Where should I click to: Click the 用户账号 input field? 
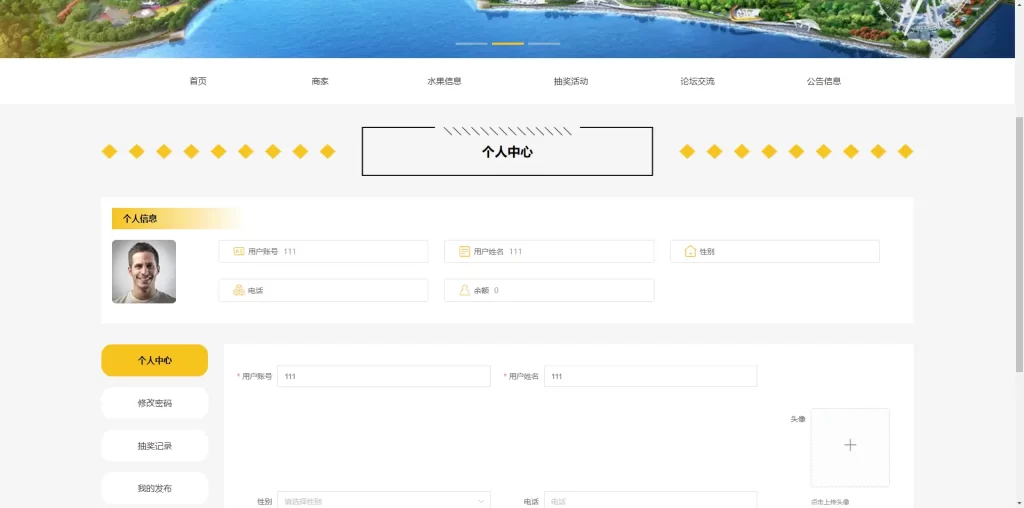coord(384,376)
